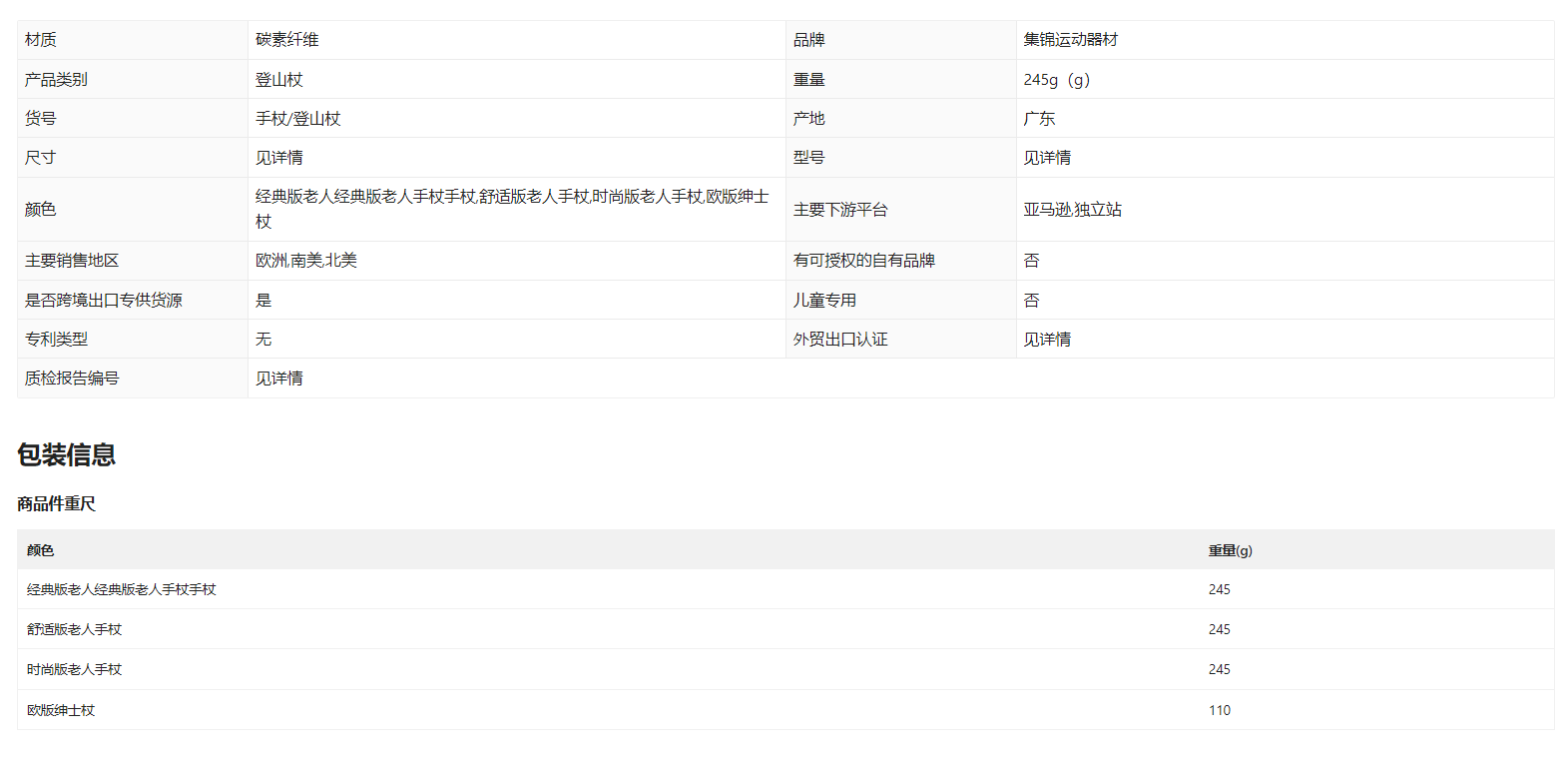
Task: Click the 广东 origin value
Action: (x=1039, y=119)
